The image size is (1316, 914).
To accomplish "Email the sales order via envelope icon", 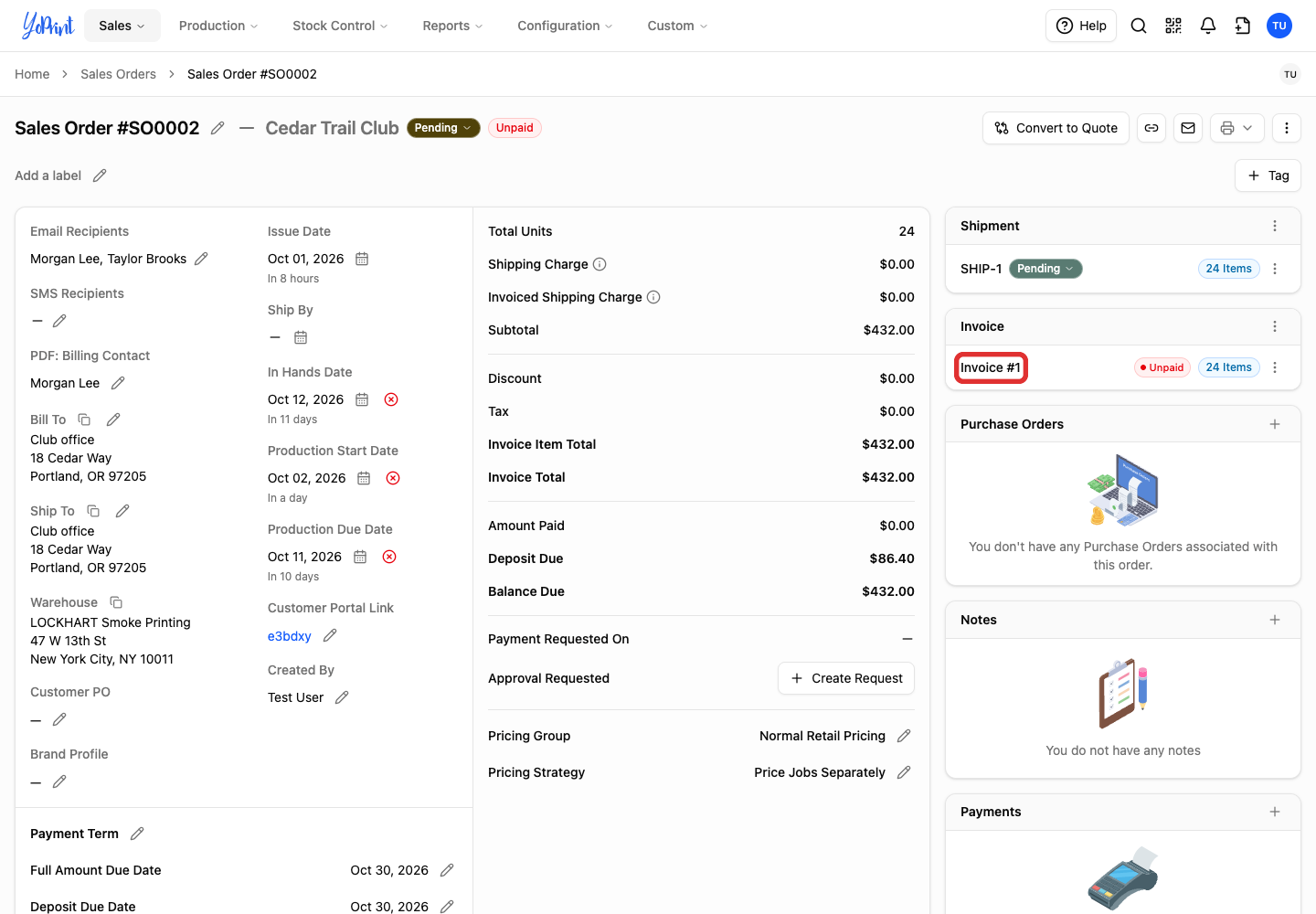I will tap(1188, 128).
